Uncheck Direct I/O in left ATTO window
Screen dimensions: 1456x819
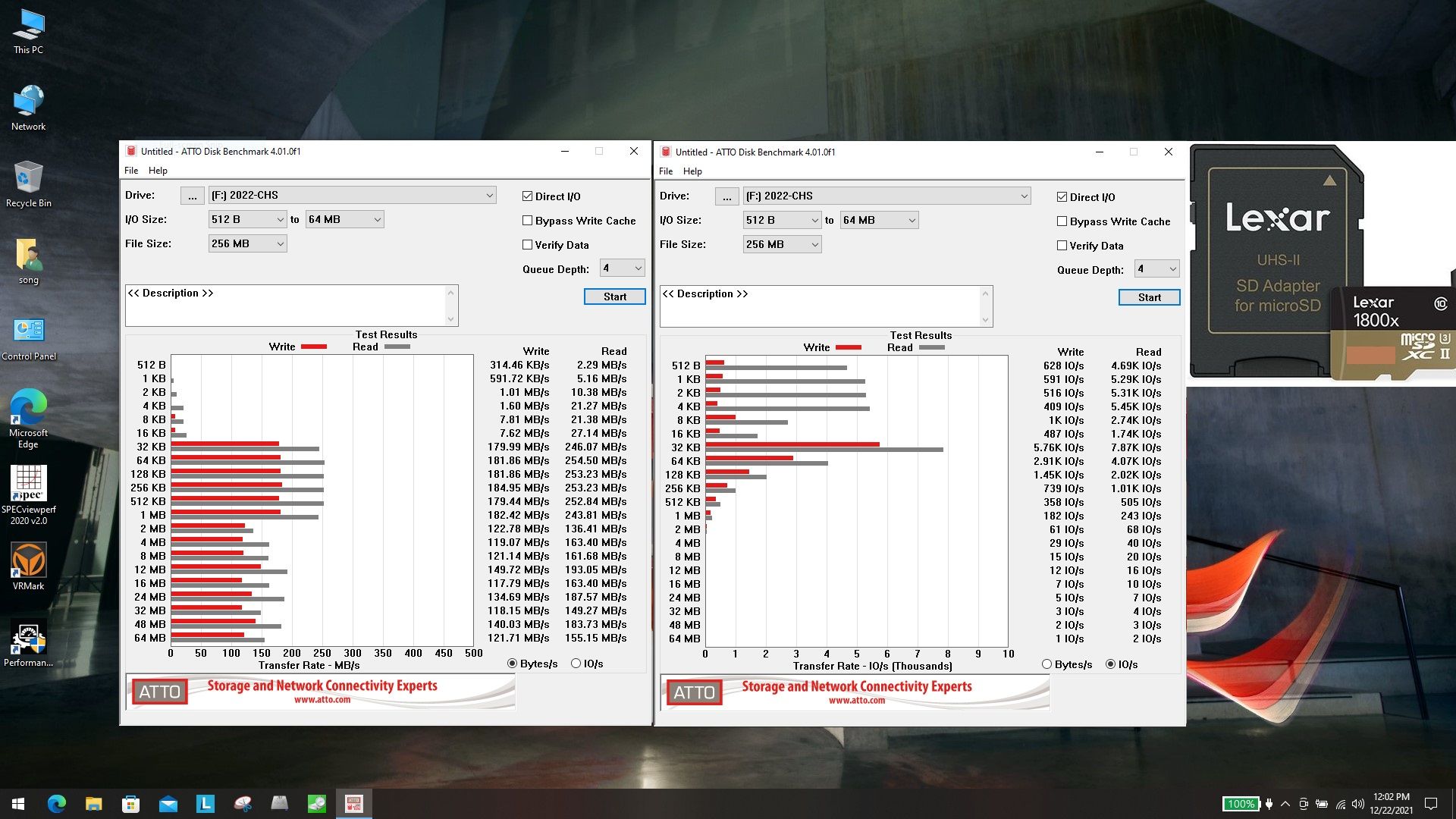(x=527, y=196)
